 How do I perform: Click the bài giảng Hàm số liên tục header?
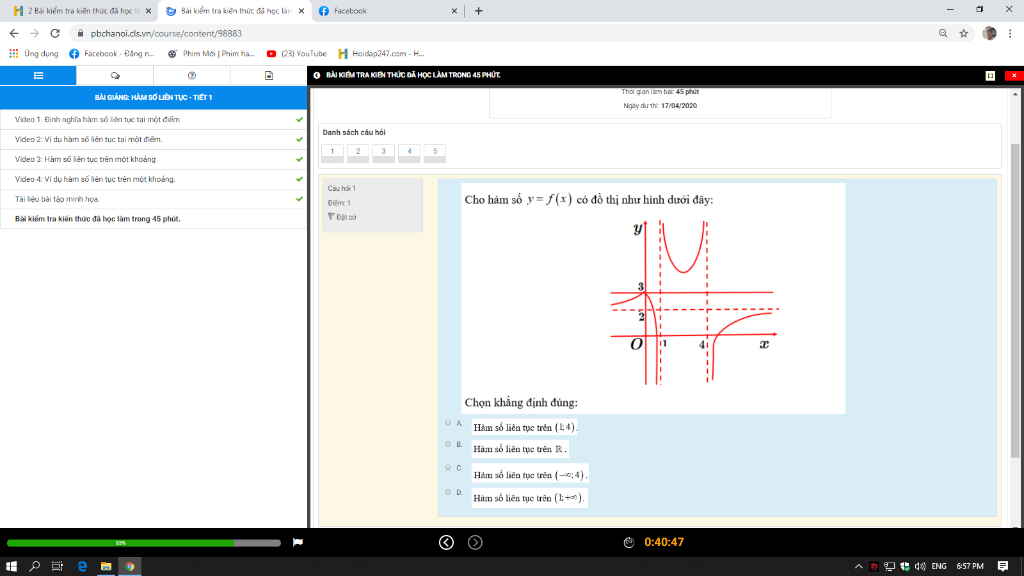[x=153, y=97]
